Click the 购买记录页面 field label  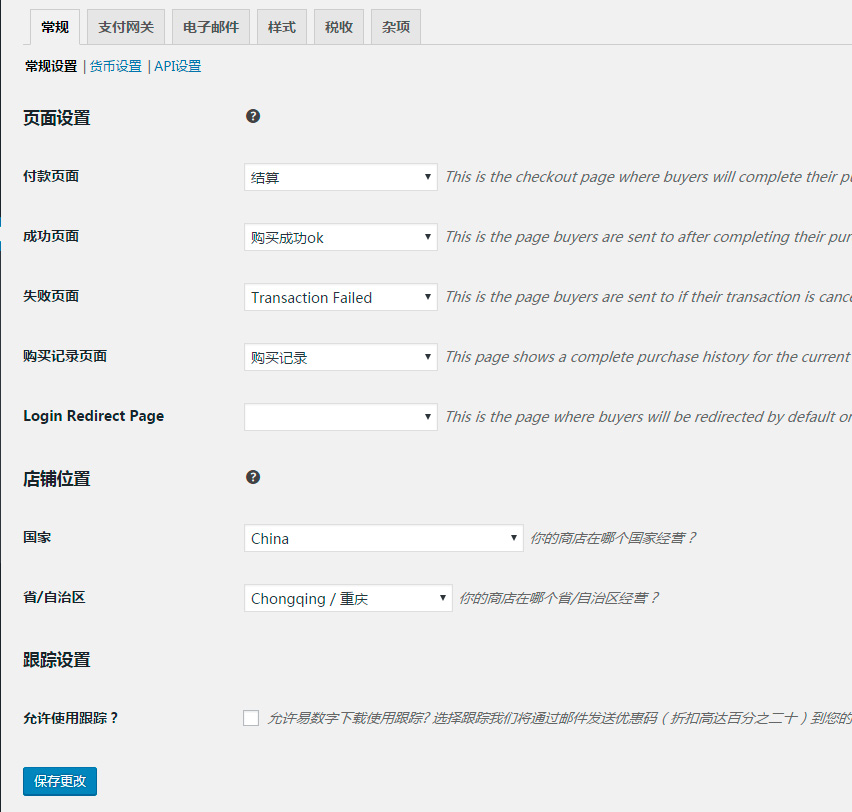pyautogui.click(x=65, y=356)
